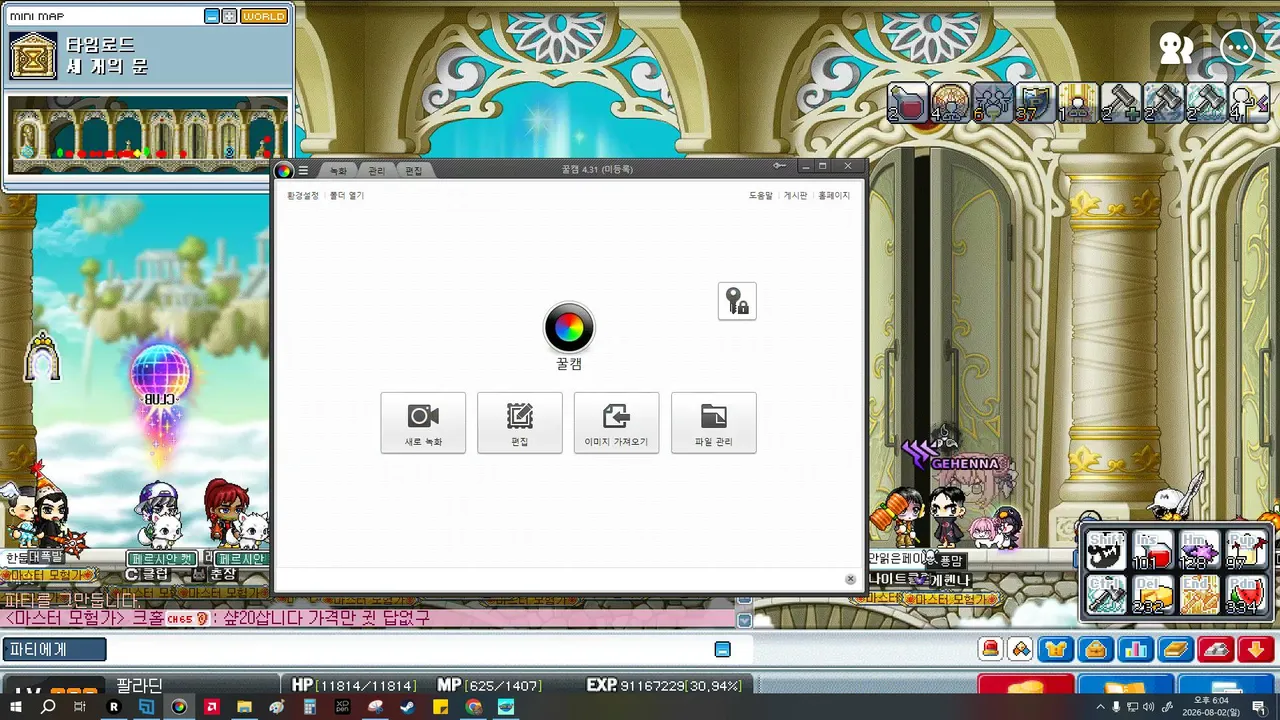The height and width of the screenshot is (720, 1280).
Task: Dismiss the bottom bar with its small X
Action: [x=850, y=579]
